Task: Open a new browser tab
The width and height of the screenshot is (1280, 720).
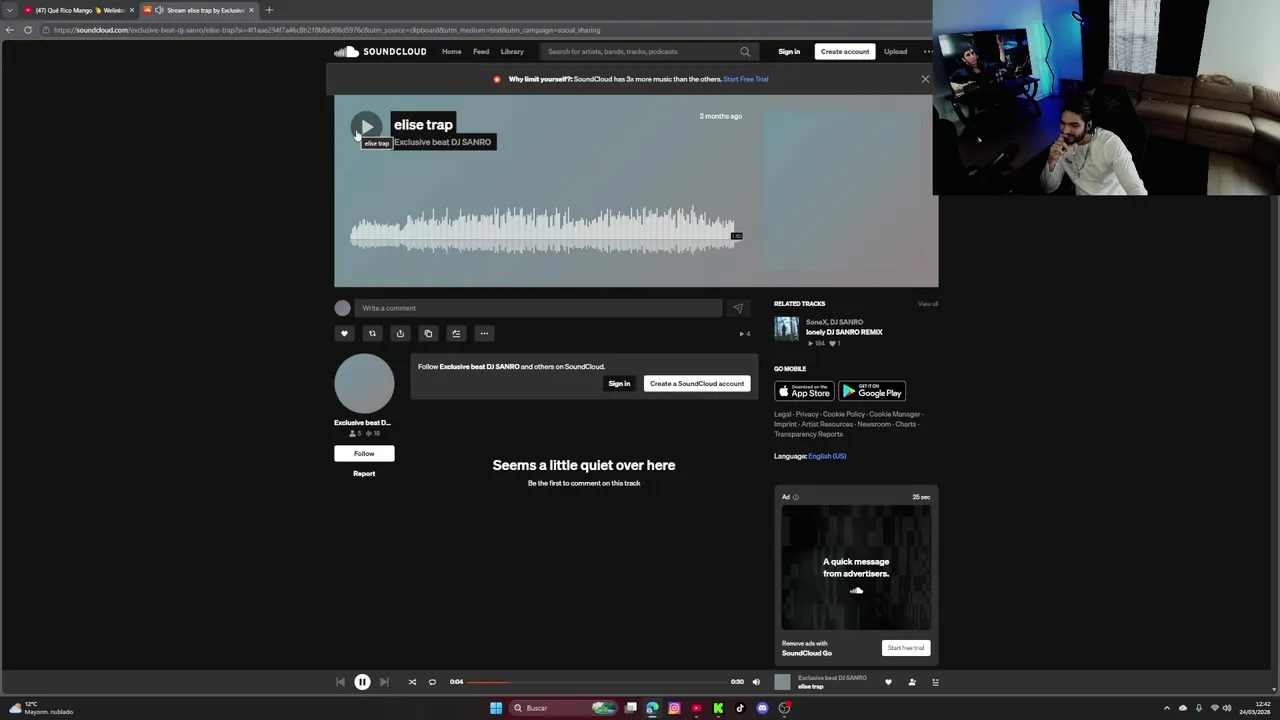Action: pyautogui.click(x=269, y=10)
